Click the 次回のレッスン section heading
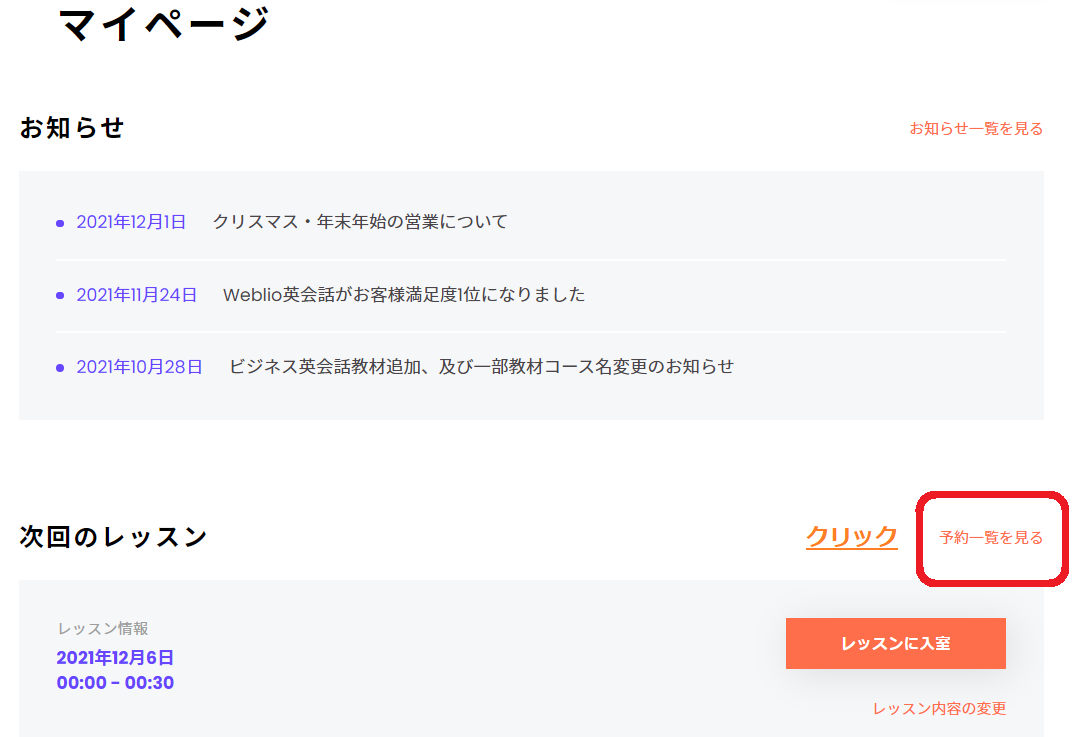The image size is (1072, 737). [113, 537]
